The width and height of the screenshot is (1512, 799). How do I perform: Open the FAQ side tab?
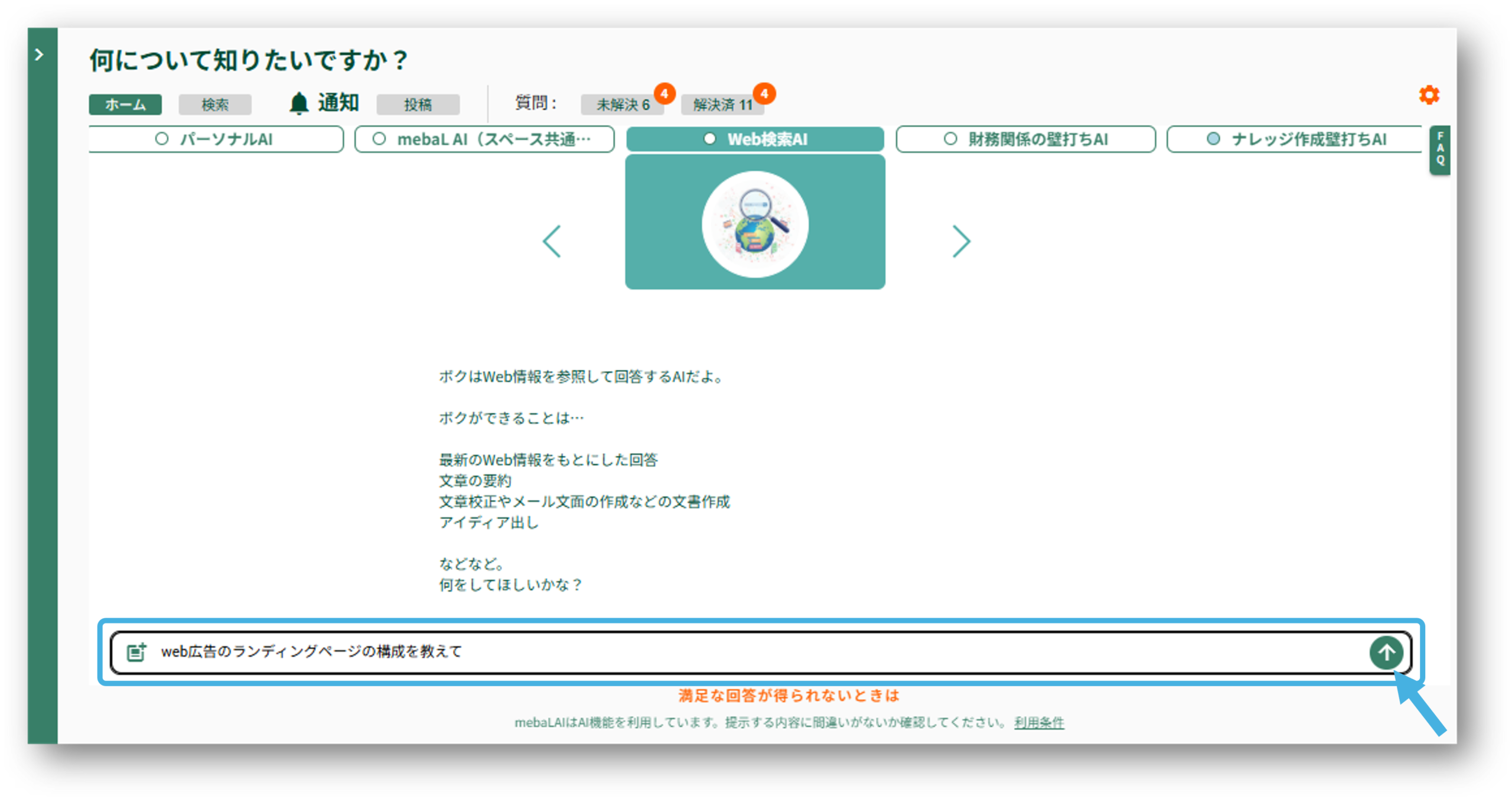click(1440, 149)
